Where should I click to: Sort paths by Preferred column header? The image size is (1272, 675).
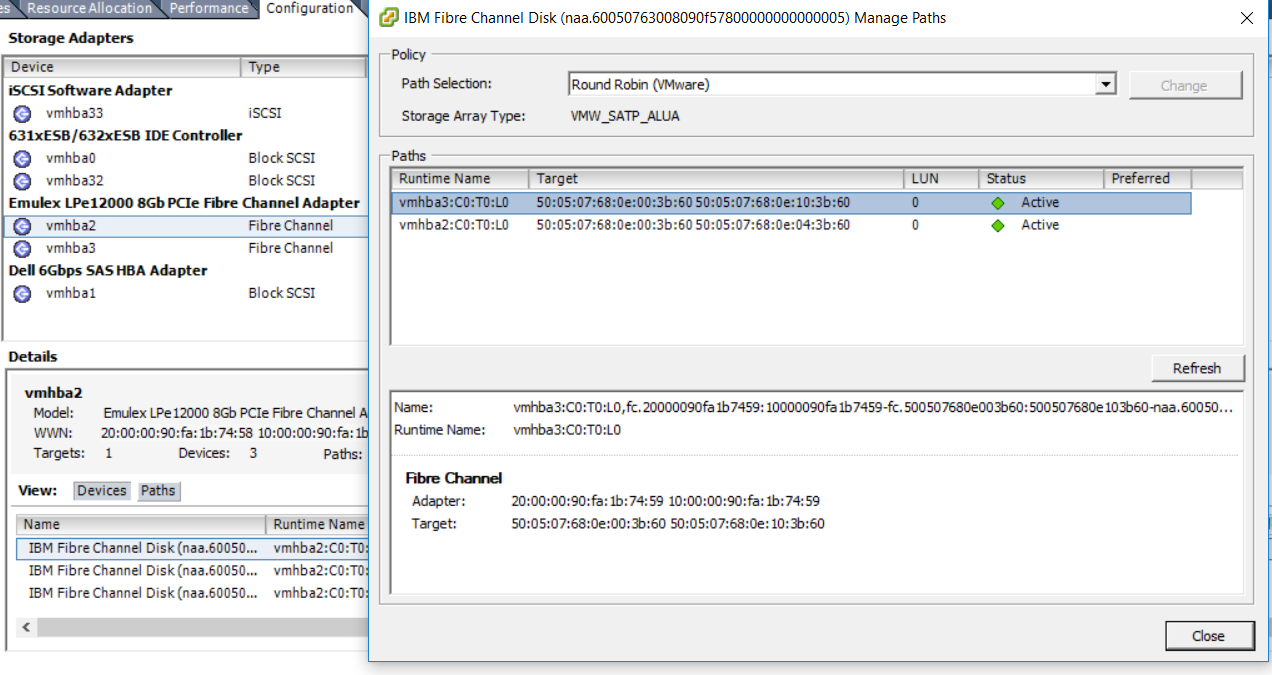point(1148,179)
